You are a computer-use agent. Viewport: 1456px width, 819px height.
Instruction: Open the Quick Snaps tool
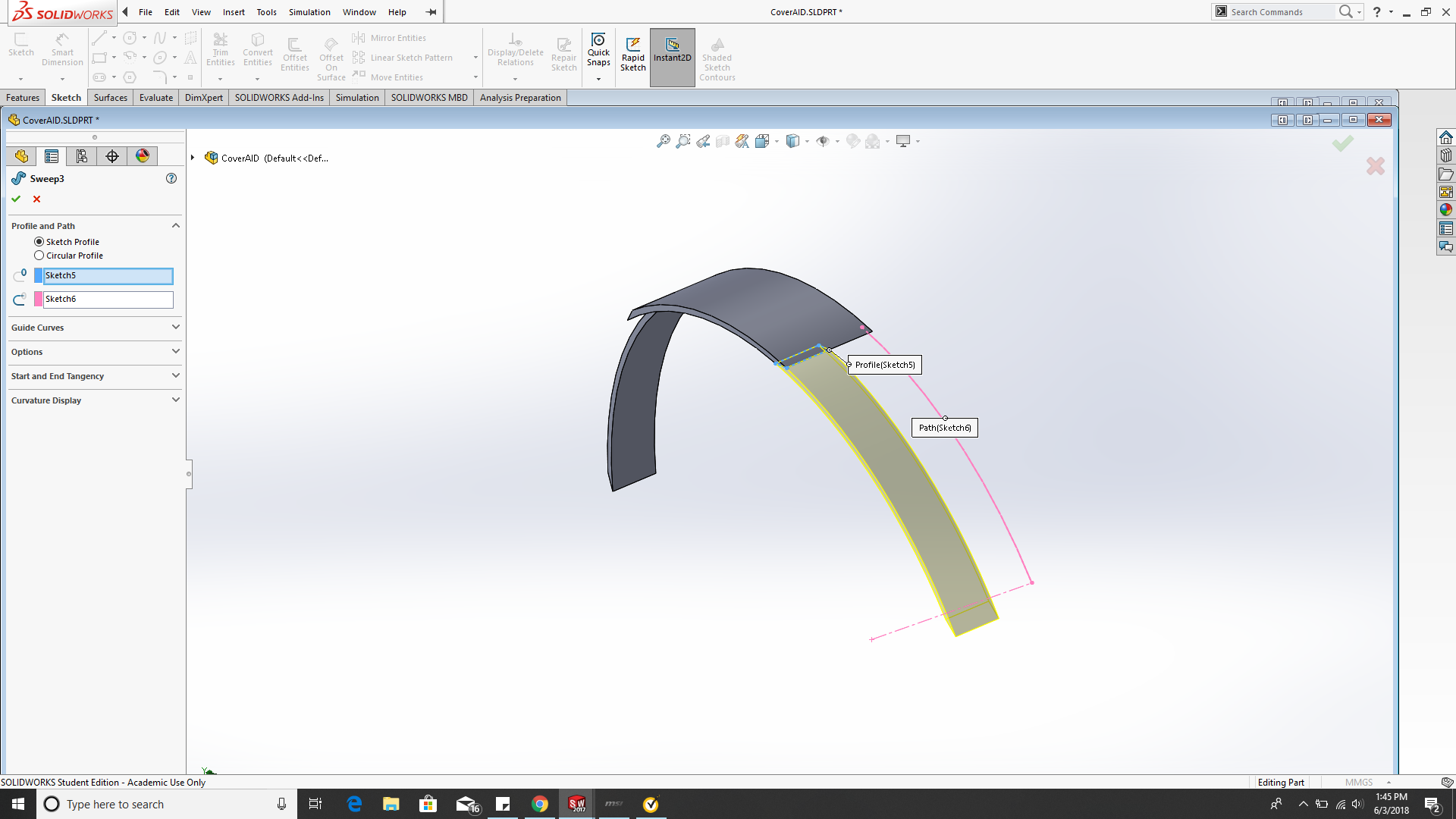point(598,50)
